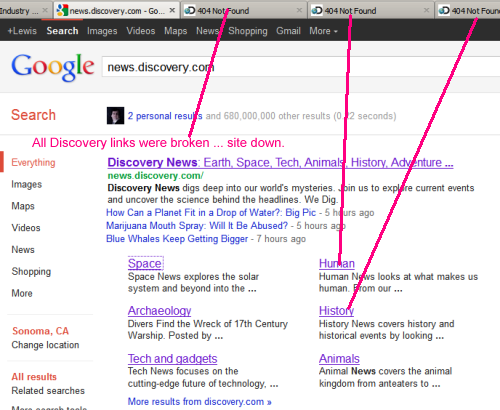Open the Human sitelink
500x410 pixels.
point(337,264)
